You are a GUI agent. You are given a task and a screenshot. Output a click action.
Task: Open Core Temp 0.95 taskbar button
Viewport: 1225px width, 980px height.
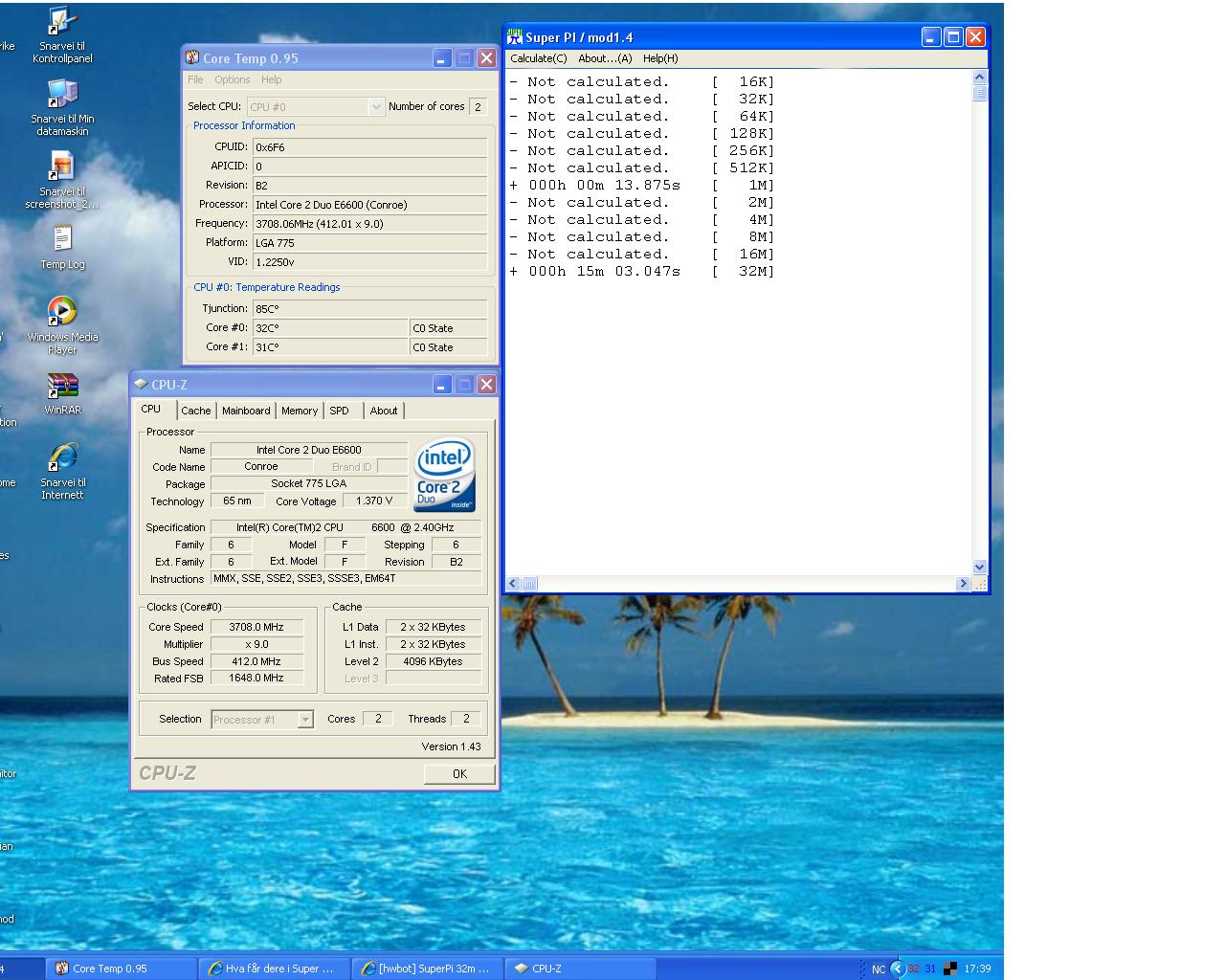click(x=120, y=969)
